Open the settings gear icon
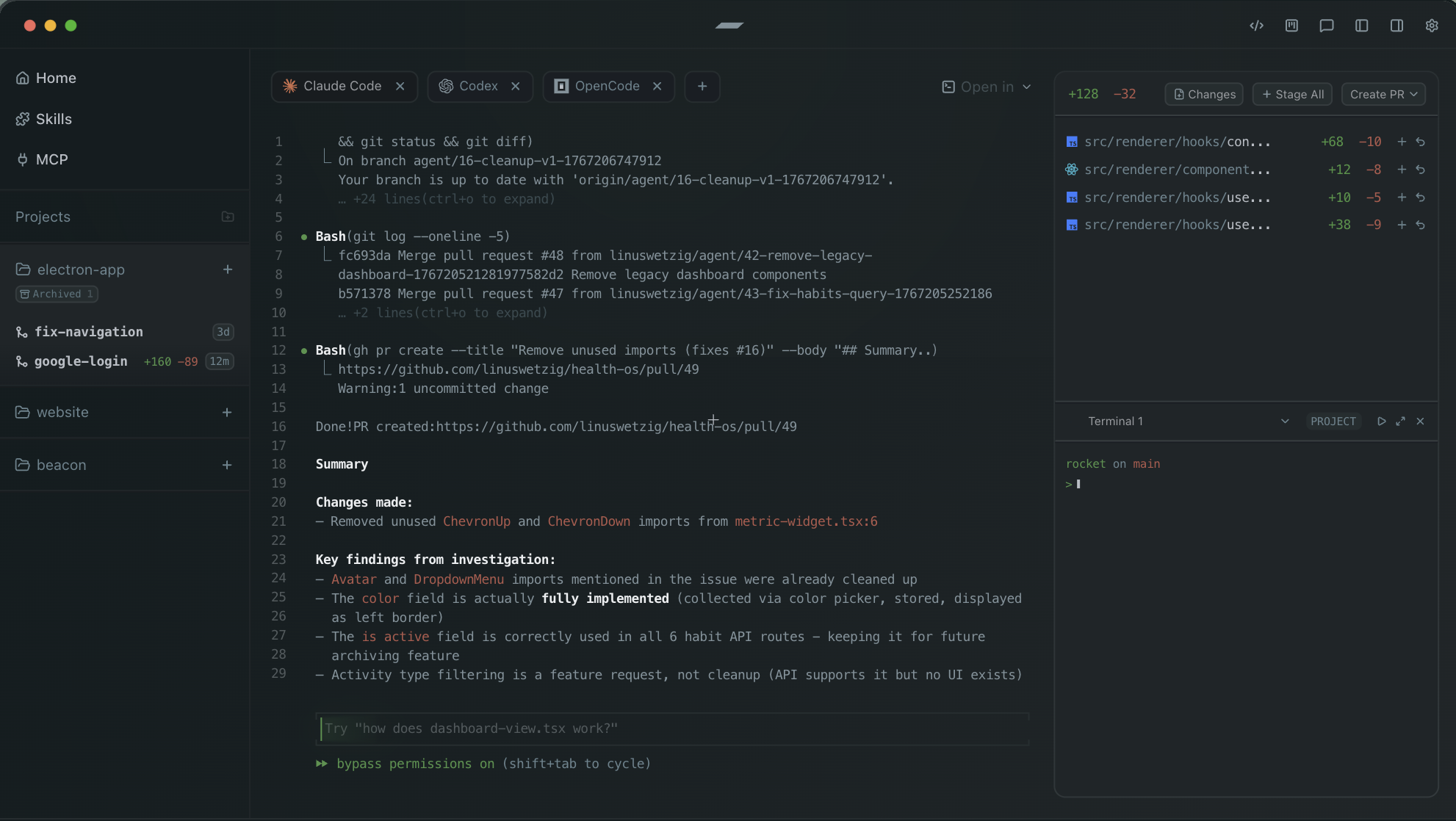Image resolution: width=1456 pixels, height=821 pixels. (1432, 26)
